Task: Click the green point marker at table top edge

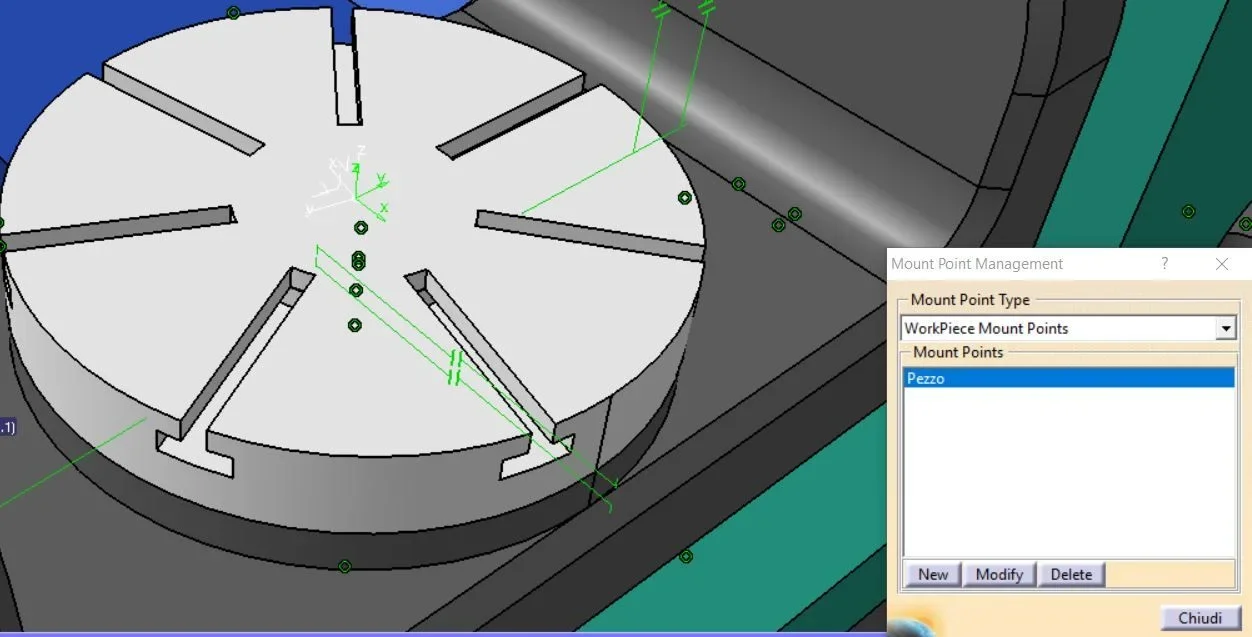Action: click(x=233, y=13)
